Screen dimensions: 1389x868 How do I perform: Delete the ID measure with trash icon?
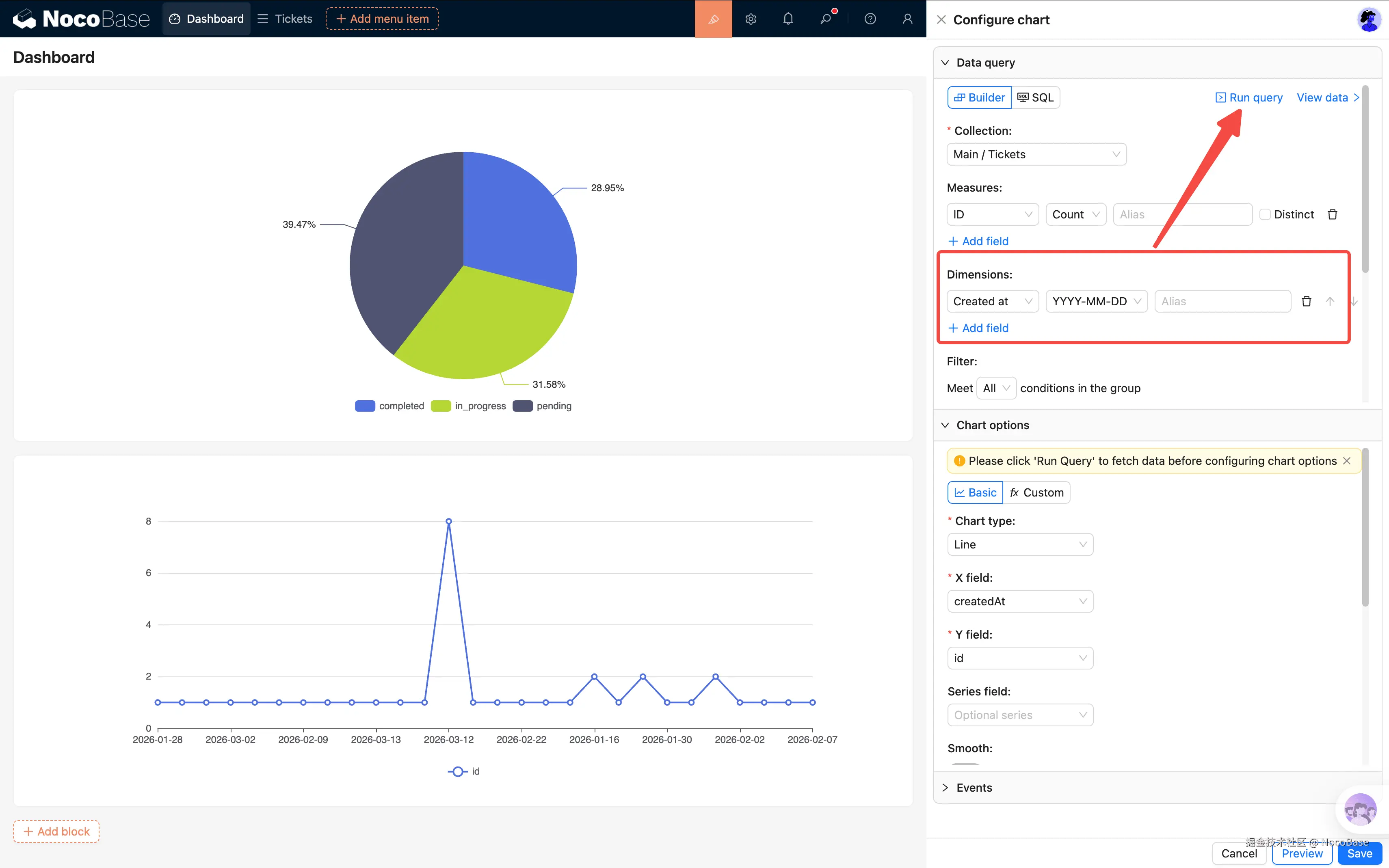pos(1333,214)
